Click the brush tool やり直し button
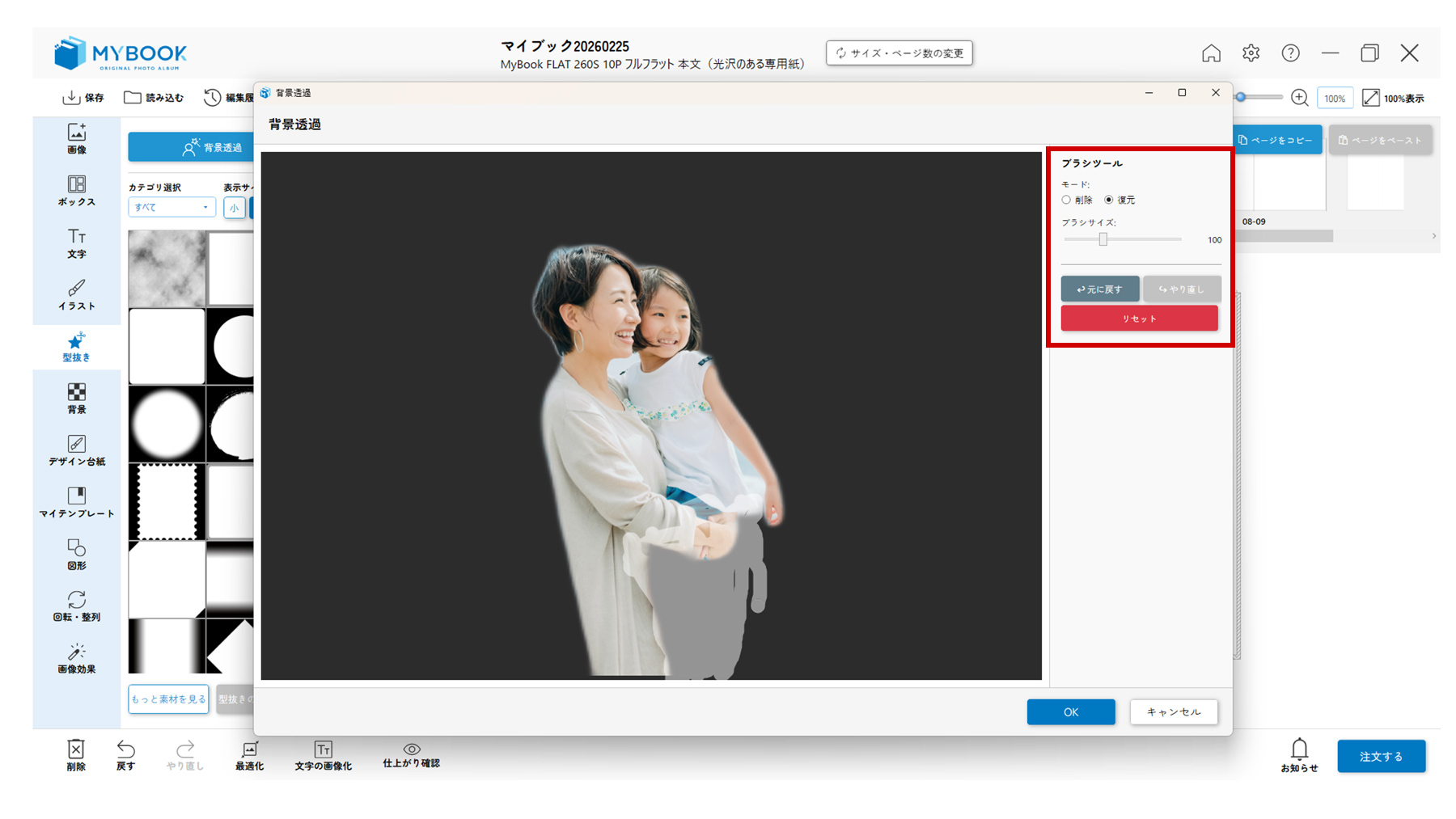 point(1182,289)
